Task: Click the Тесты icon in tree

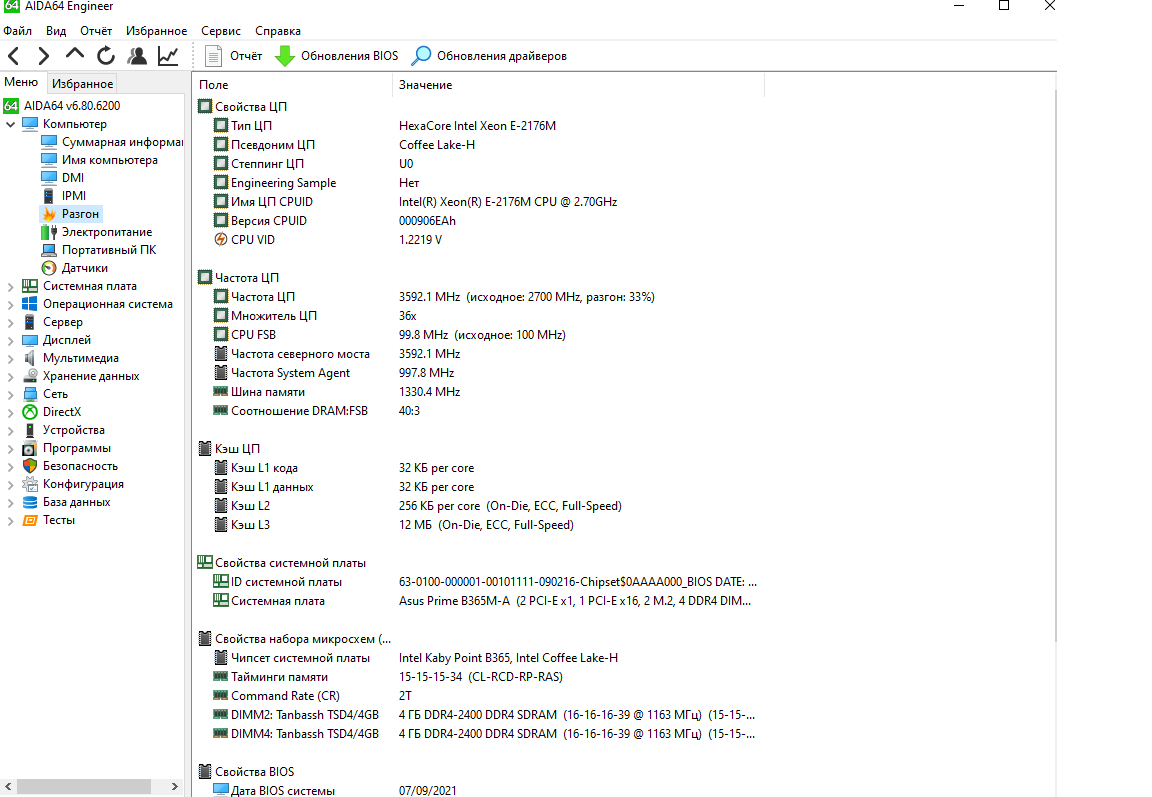Action: pyautogui.click(x=30, y=520)
